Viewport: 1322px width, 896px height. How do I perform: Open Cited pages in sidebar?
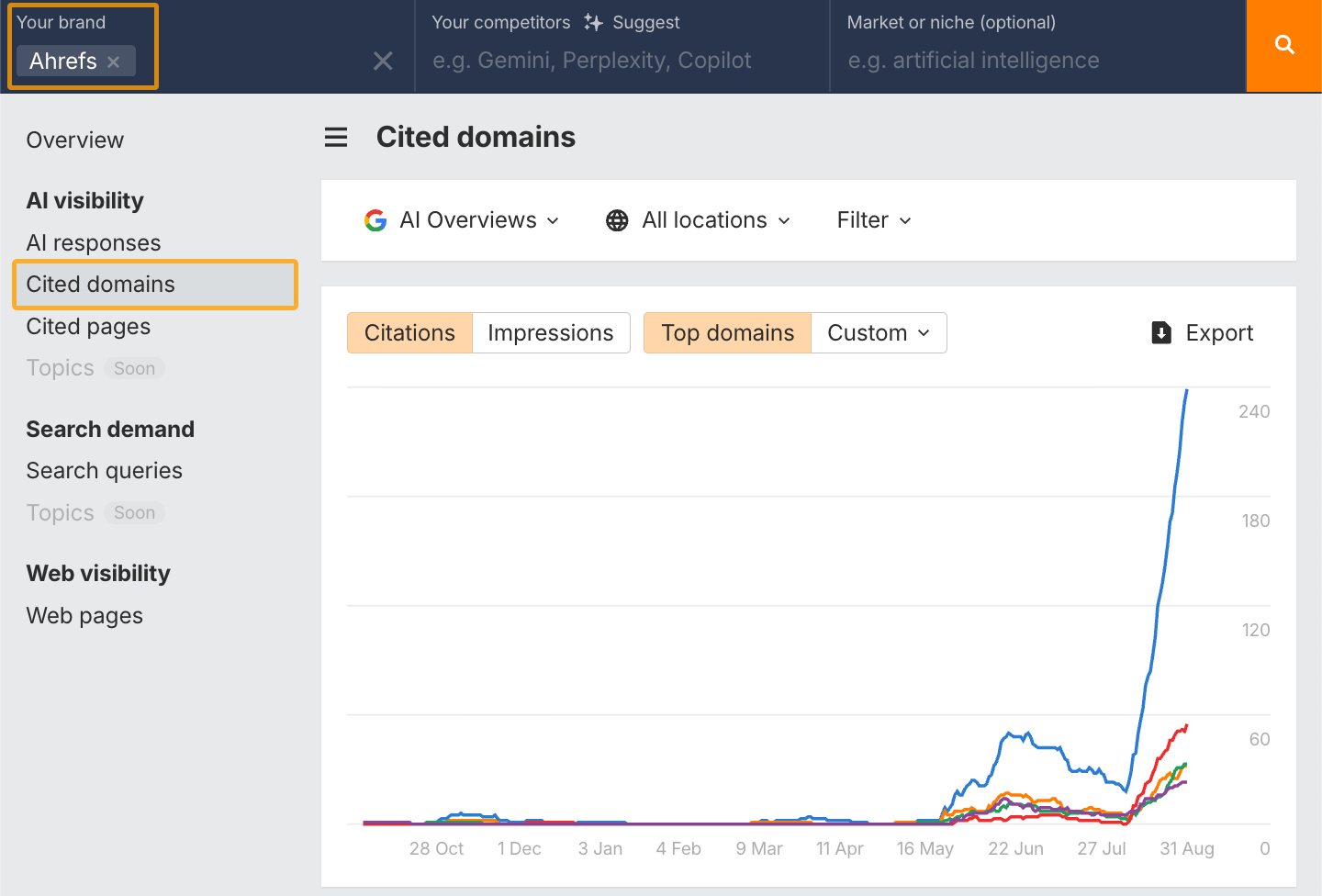(x=88, y=327)
